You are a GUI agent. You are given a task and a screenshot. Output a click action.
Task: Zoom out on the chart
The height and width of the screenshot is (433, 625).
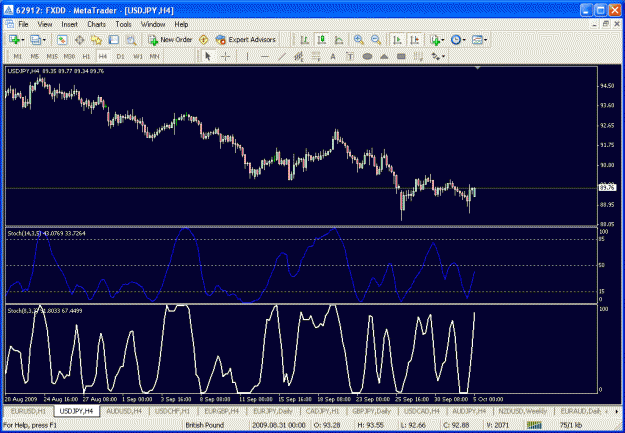(x=375, y=40)
